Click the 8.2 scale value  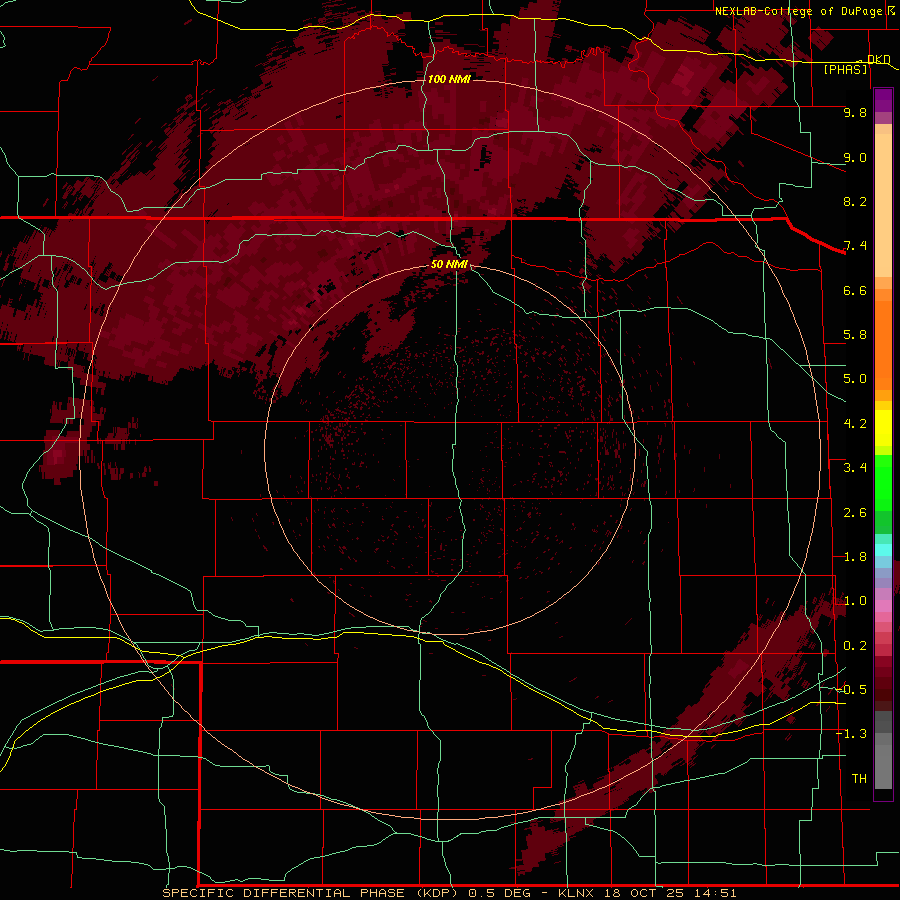coord(855,201)
